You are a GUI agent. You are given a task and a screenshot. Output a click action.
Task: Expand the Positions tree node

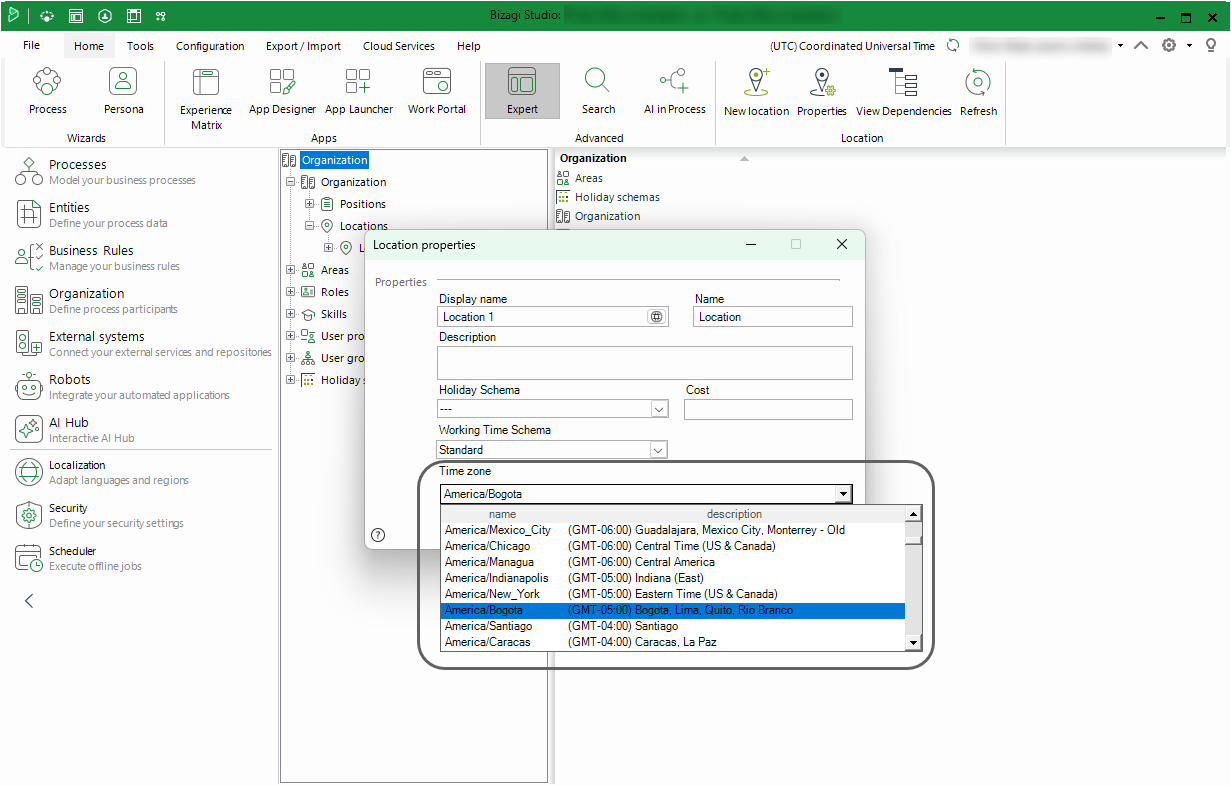310,204
